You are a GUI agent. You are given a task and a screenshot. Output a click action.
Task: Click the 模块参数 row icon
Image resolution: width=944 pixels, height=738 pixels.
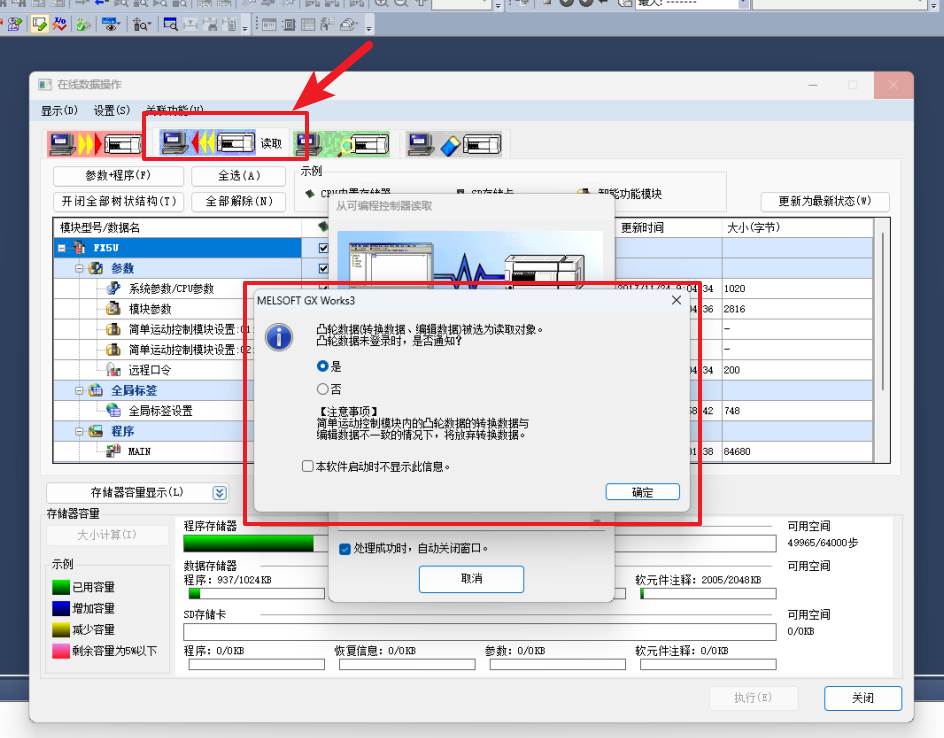click(x=113, y=309)
